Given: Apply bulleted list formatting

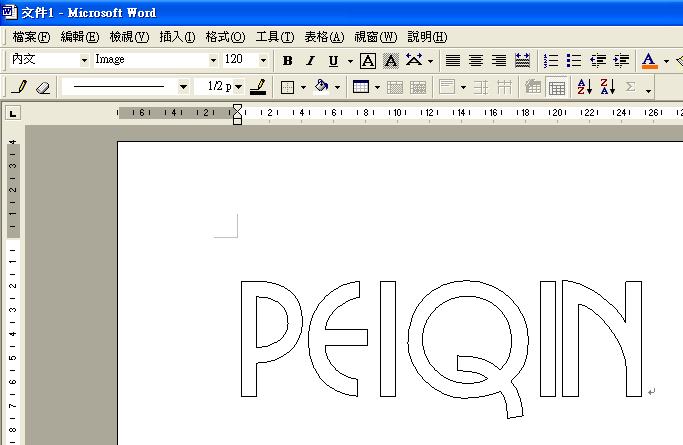Looking at the screenshot, I should coord(574,61).
